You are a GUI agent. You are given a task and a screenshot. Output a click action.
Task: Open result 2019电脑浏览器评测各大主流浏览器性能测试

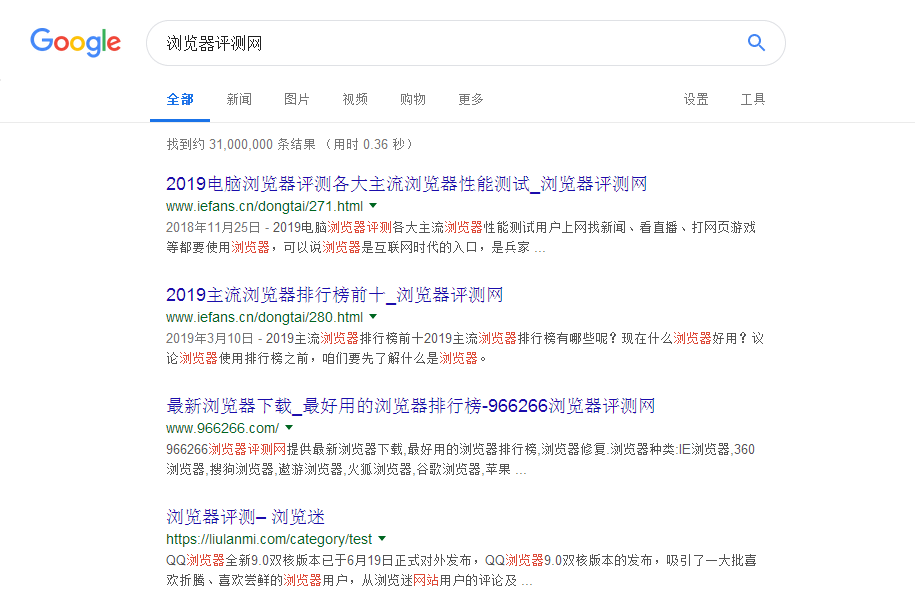click(x=407, y=184)
